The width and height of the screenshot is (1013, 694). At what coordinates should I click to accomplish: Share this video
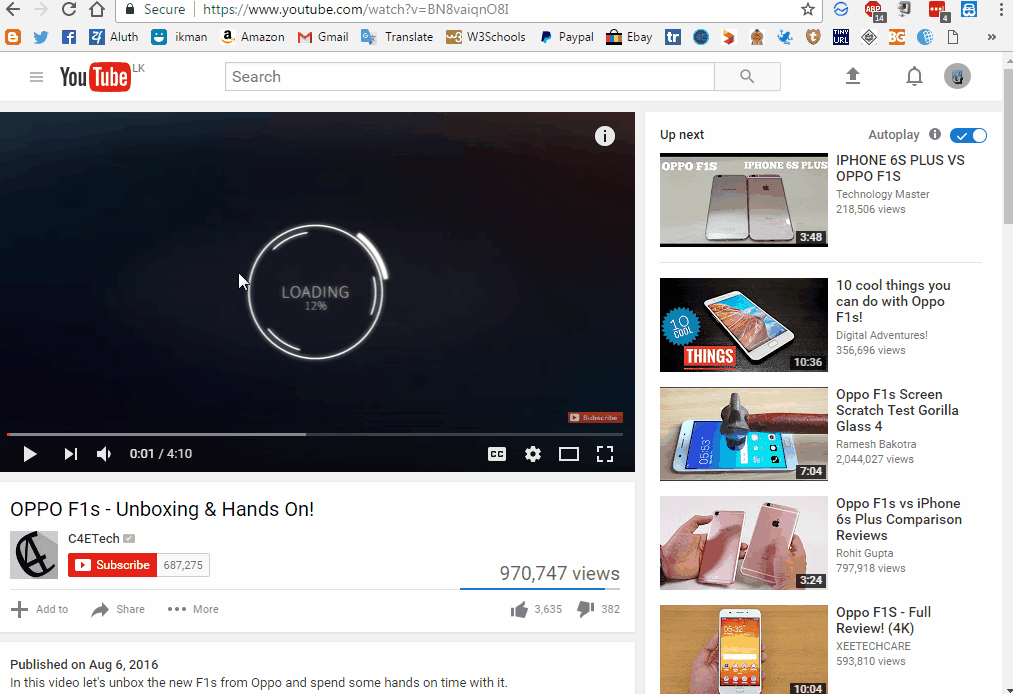(x=118, y=609)
